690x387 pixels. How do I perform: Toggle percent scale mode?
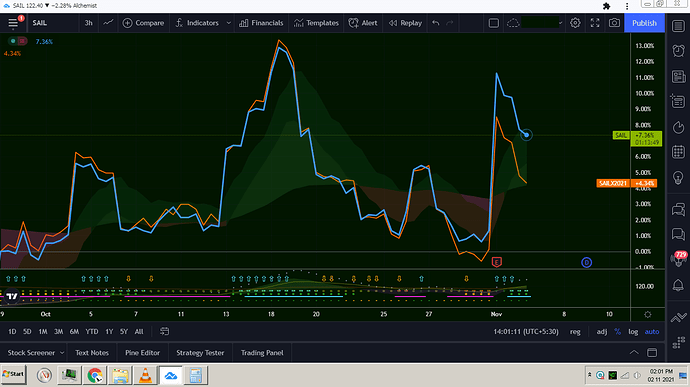617,332
